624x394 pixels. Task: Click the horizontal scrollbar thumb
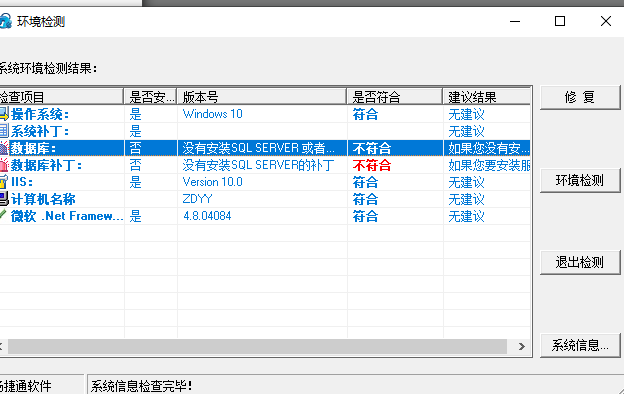pyautogui.click(x=257, y=347)
